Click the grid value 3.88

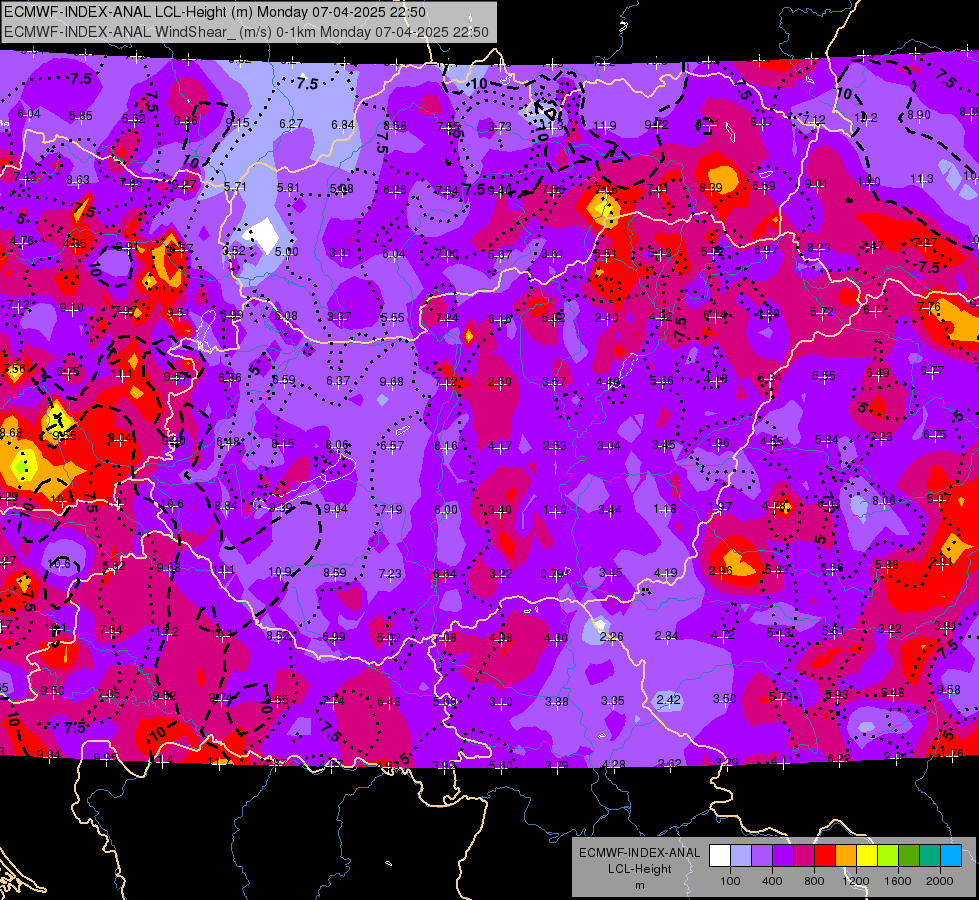click(x=556, y=702)
